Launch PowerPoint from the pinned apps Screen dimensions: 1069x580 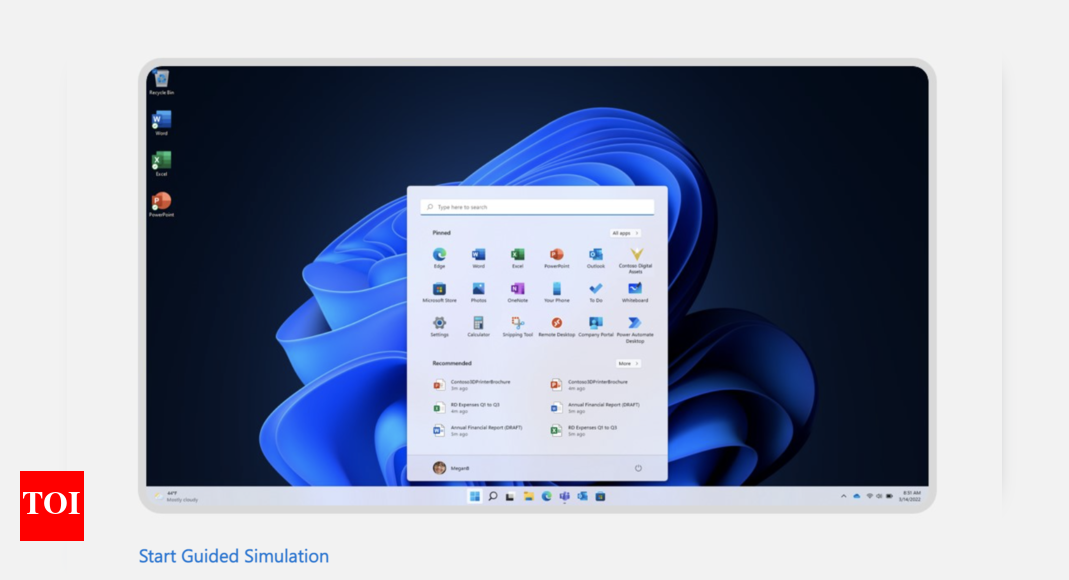556,257
